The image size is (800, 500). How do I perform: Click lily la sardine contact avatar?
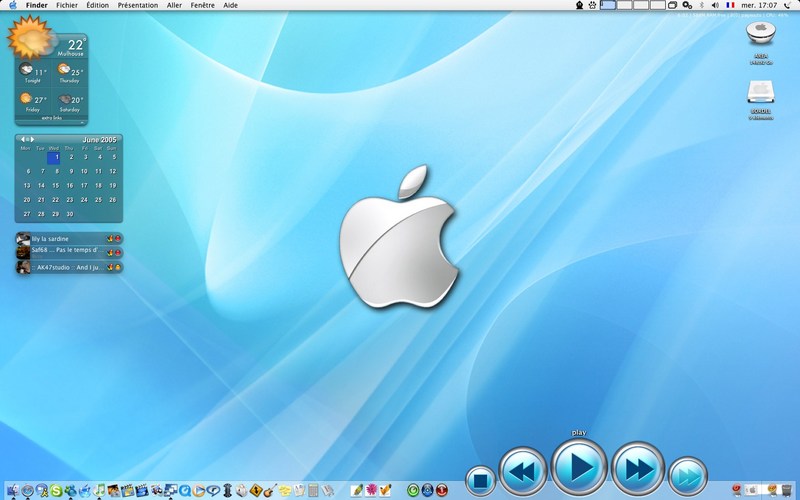[23, 238]
